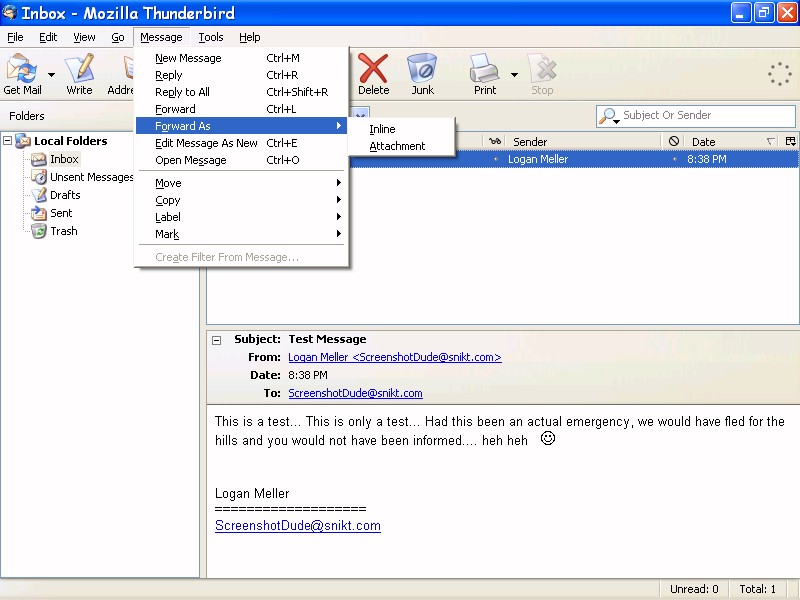Collapse the message header pane

point(217,340)
